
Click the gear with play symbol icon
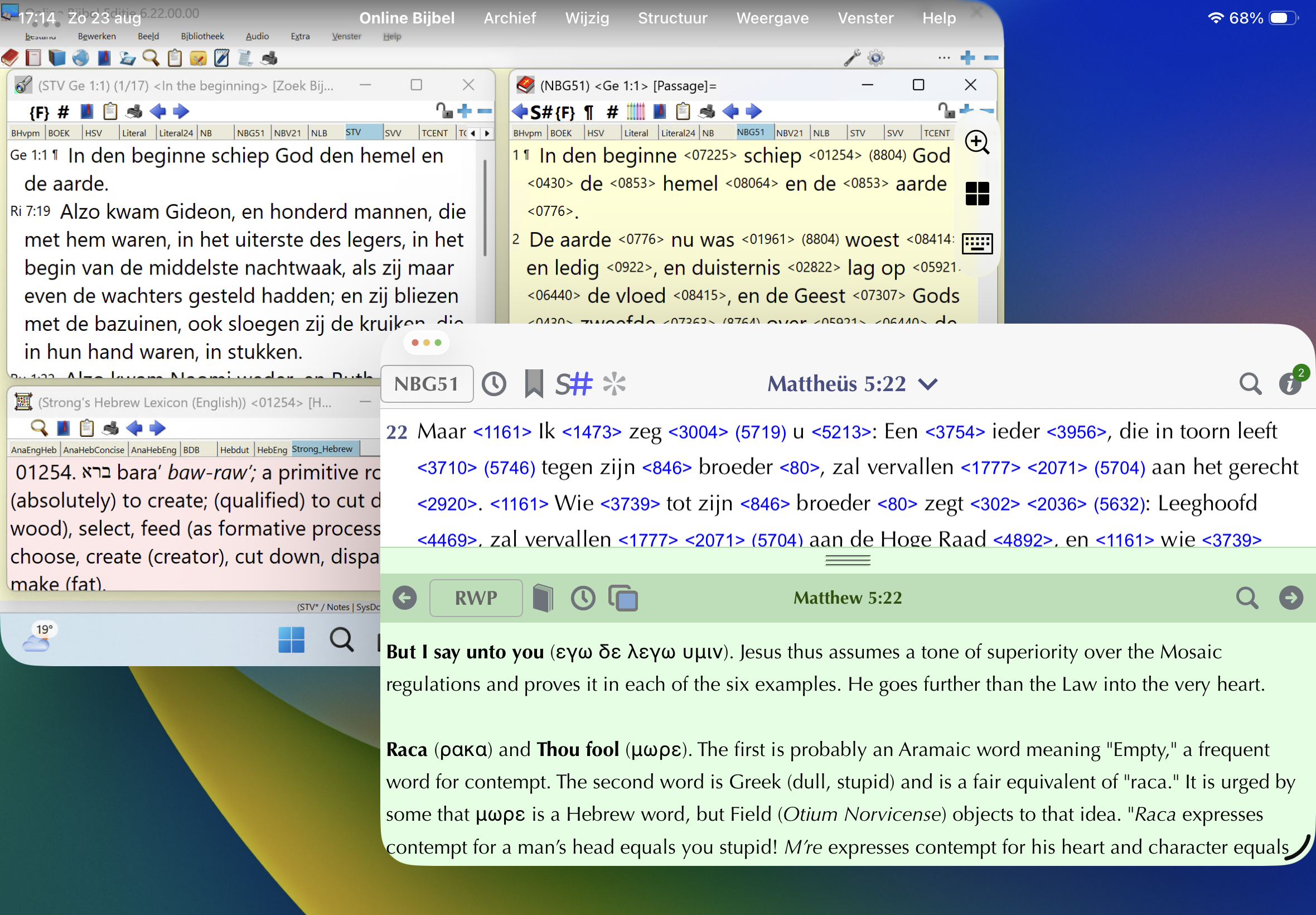coord(876,58)
